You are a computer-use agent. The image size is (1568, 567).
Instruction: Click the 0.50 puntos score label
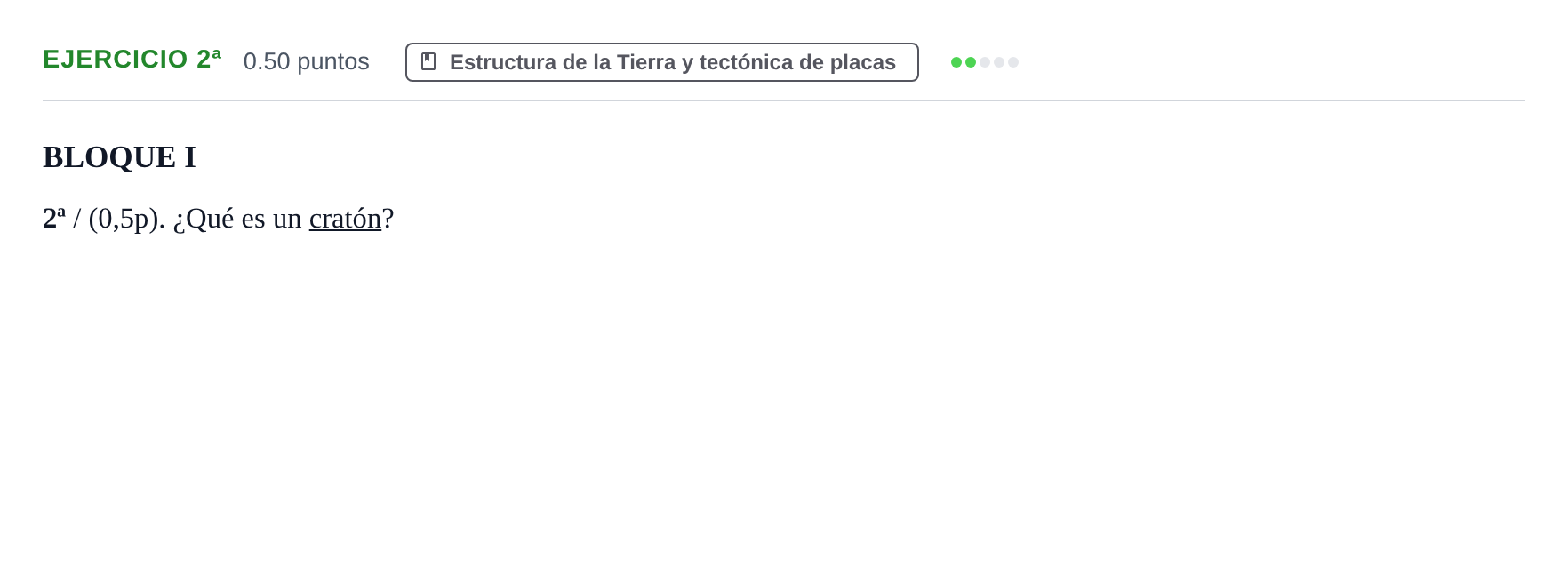coord(306,61)
